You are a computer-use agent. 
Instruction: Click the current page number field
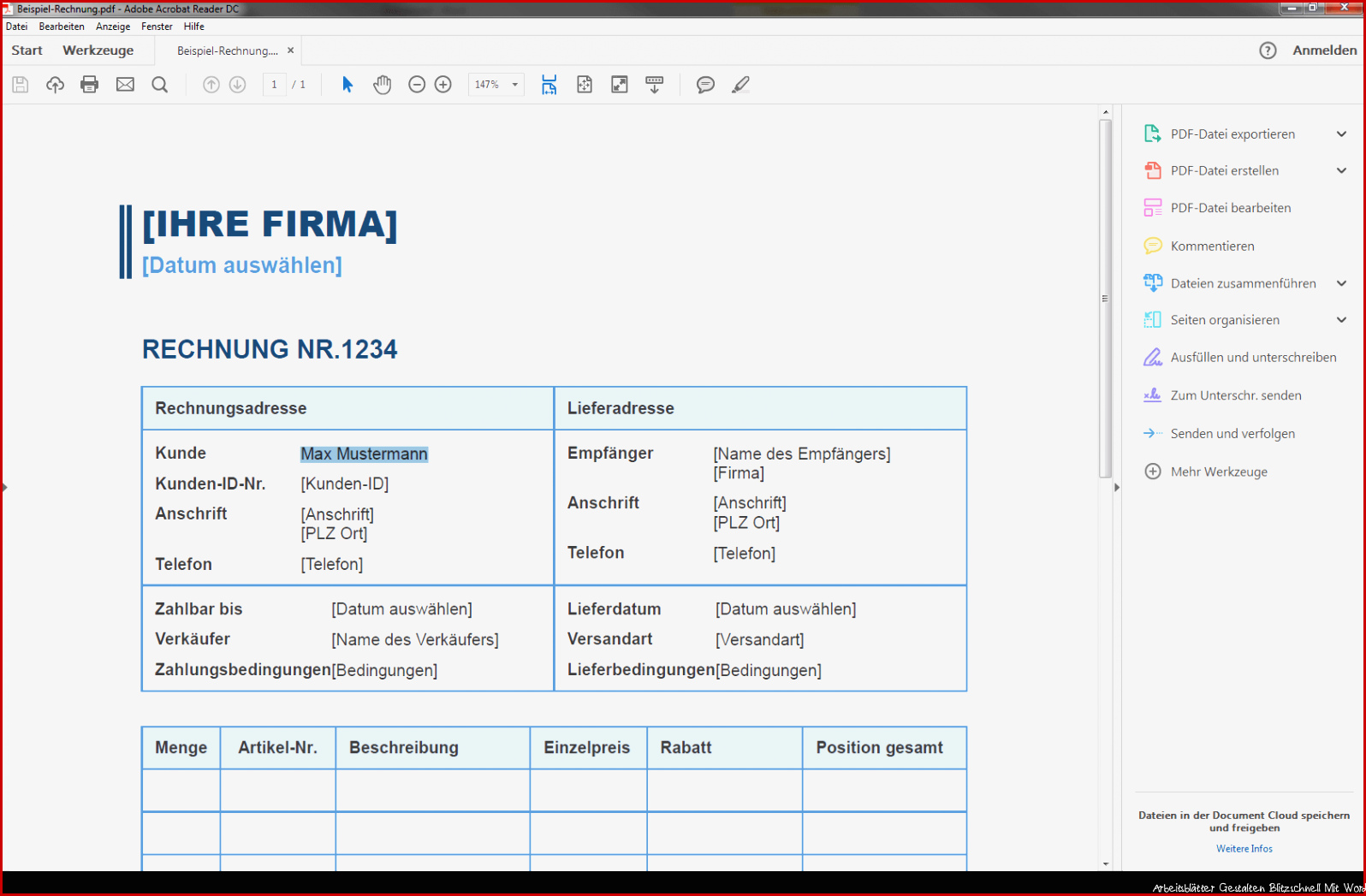point(274,85)
